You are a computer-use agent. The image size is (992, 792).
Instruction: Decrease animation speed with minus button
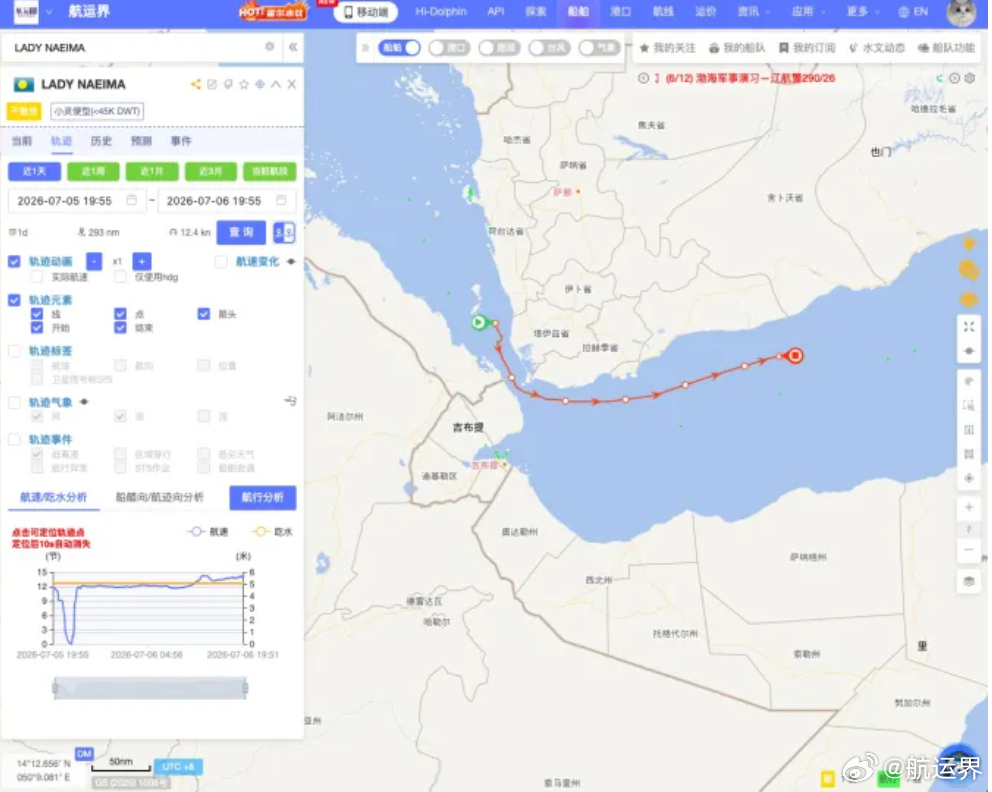point(94,261)
